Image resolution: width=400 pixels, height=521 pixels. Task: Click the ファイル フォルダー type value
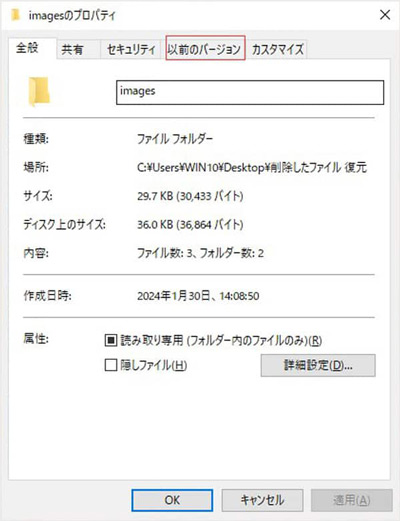(175, 139)
